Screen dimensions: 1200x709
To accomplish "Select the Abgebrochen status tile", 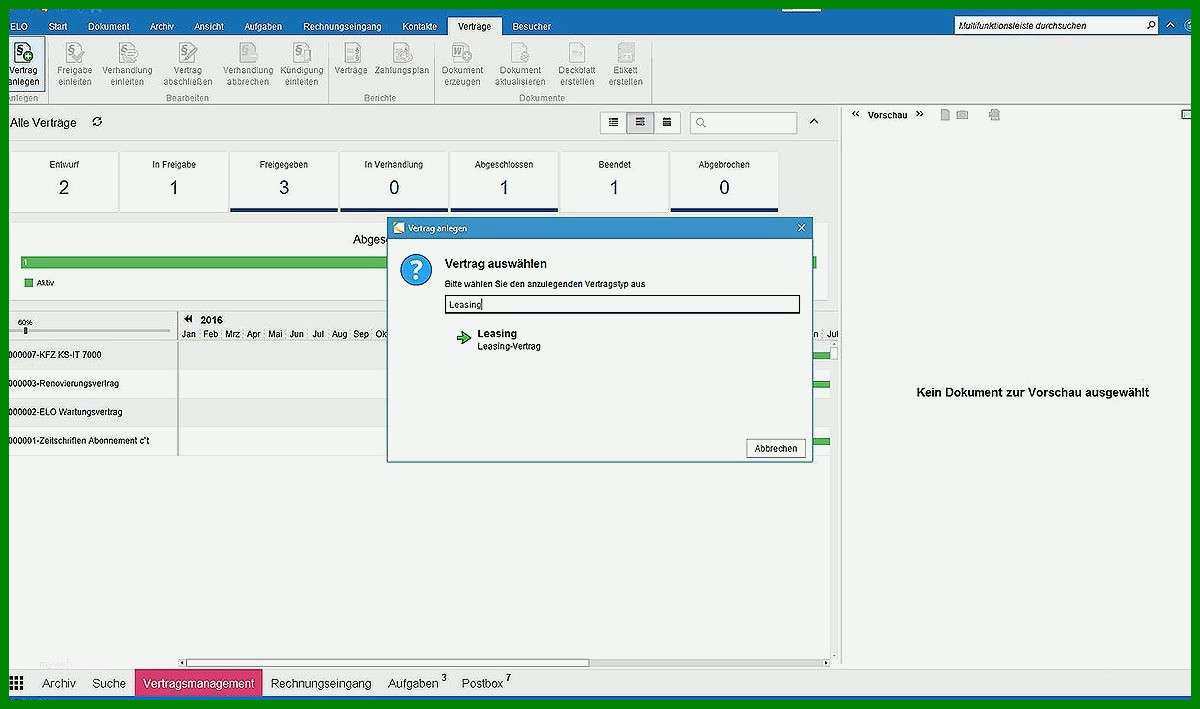I will [724, 181].
